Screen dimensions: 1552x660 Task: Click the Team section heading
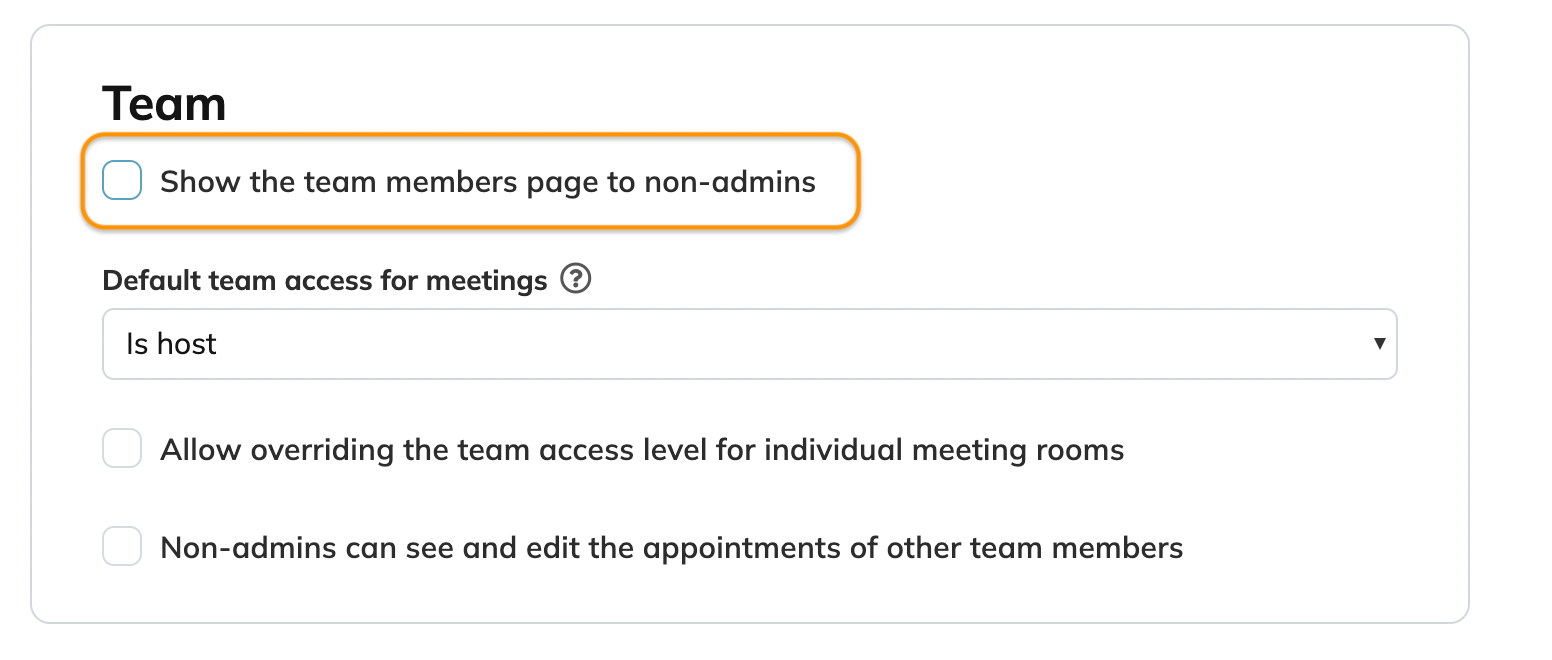point(164,104)
